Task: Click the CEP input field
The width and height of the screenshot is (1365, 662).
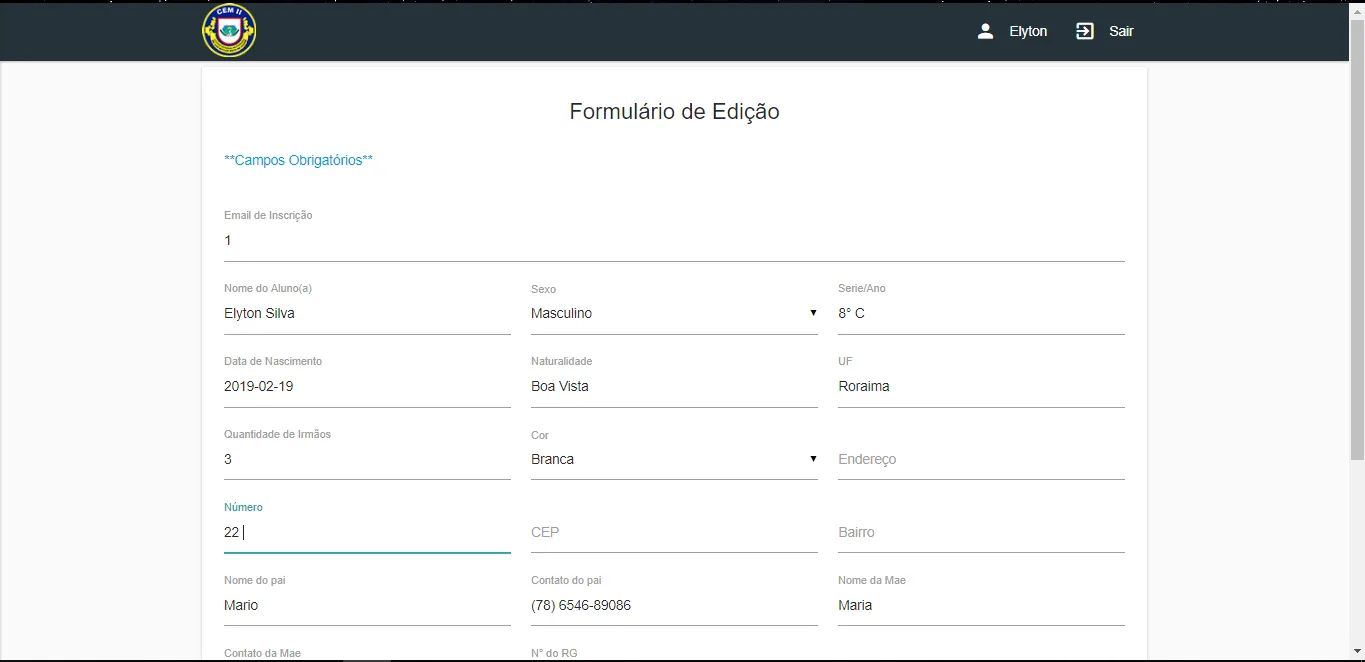Action: [674, 533]
